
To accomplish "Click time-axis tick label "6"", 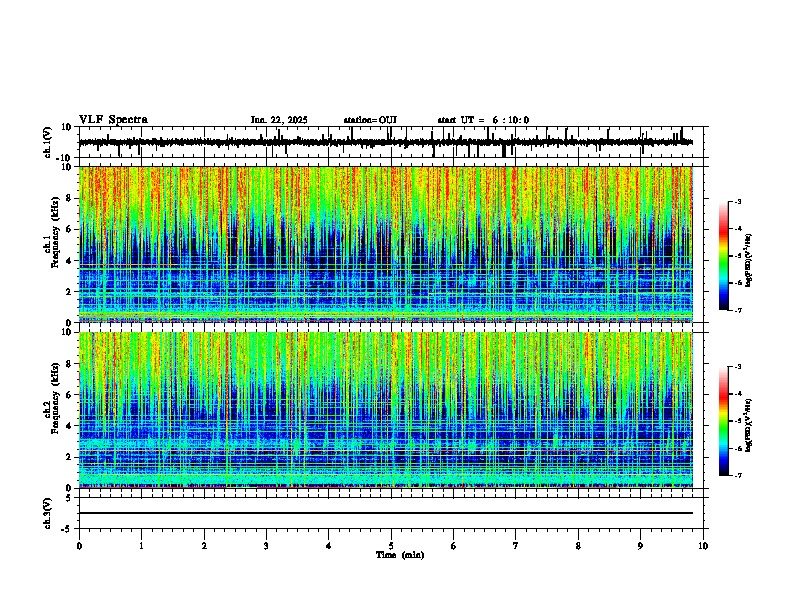I will click(454, 546).
